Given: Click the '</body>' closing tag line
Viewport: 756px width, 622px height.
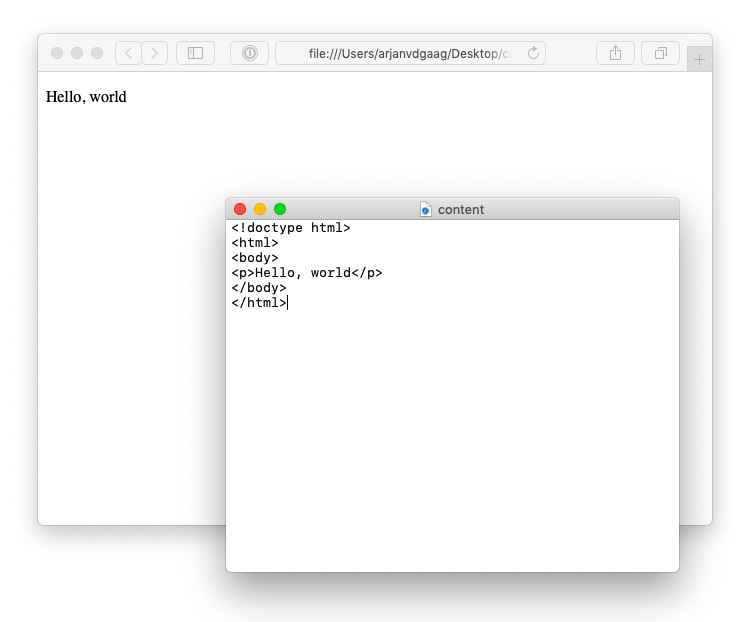Looking at the screenshot, I should [259, 288].
